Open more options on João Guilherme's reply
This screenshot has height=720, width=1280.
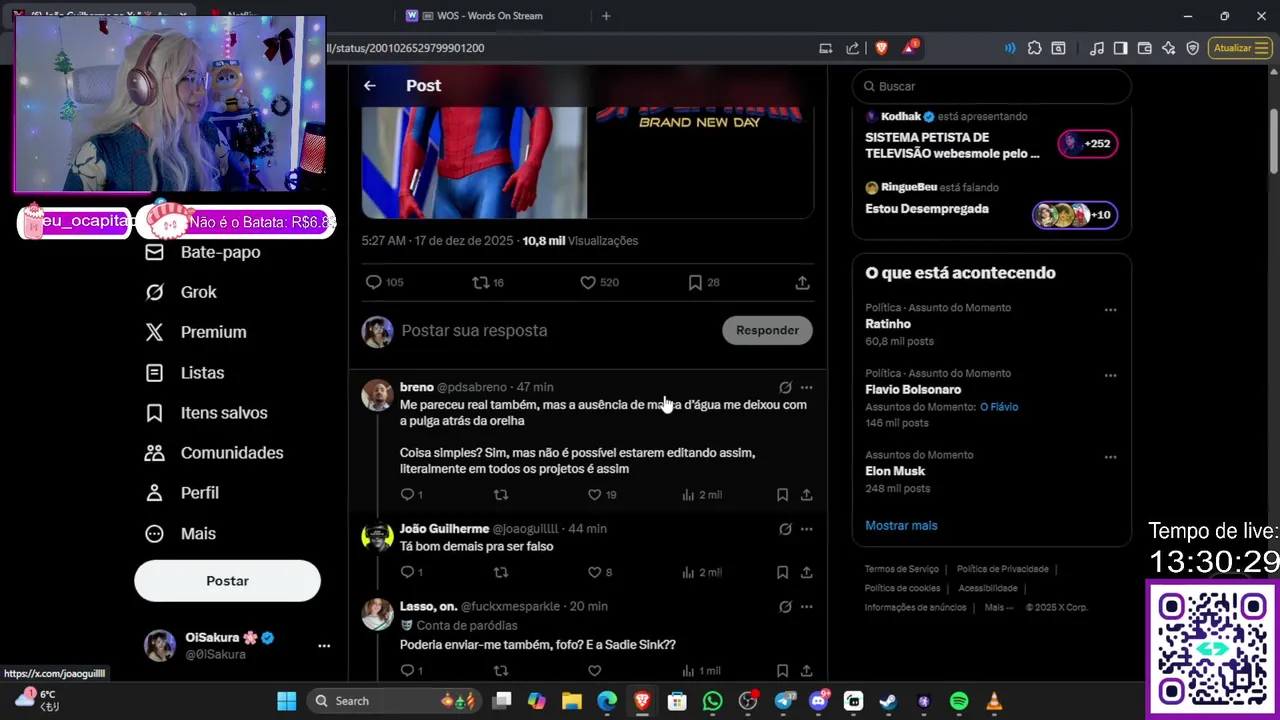tap(807, 528)
